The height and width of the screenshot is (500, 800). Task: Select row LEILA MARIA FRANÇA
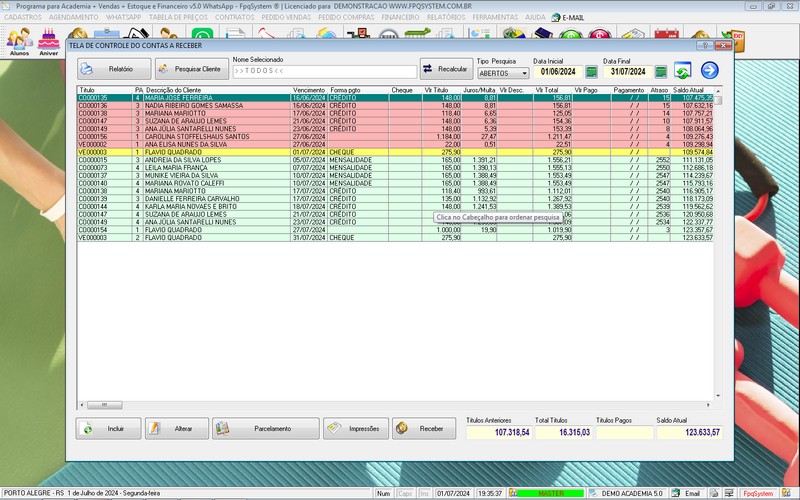(395, 168)
